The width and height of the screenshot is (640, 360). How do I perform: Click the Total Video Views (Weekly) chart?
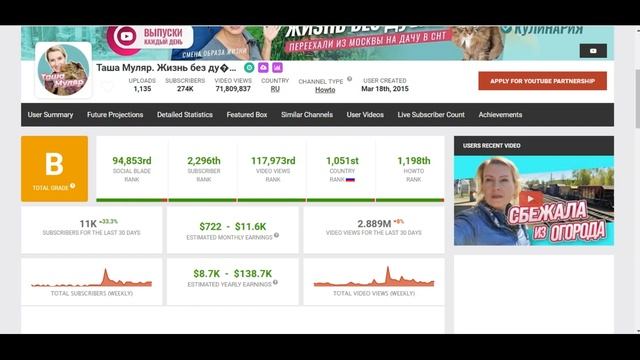[x=374, y=277]
